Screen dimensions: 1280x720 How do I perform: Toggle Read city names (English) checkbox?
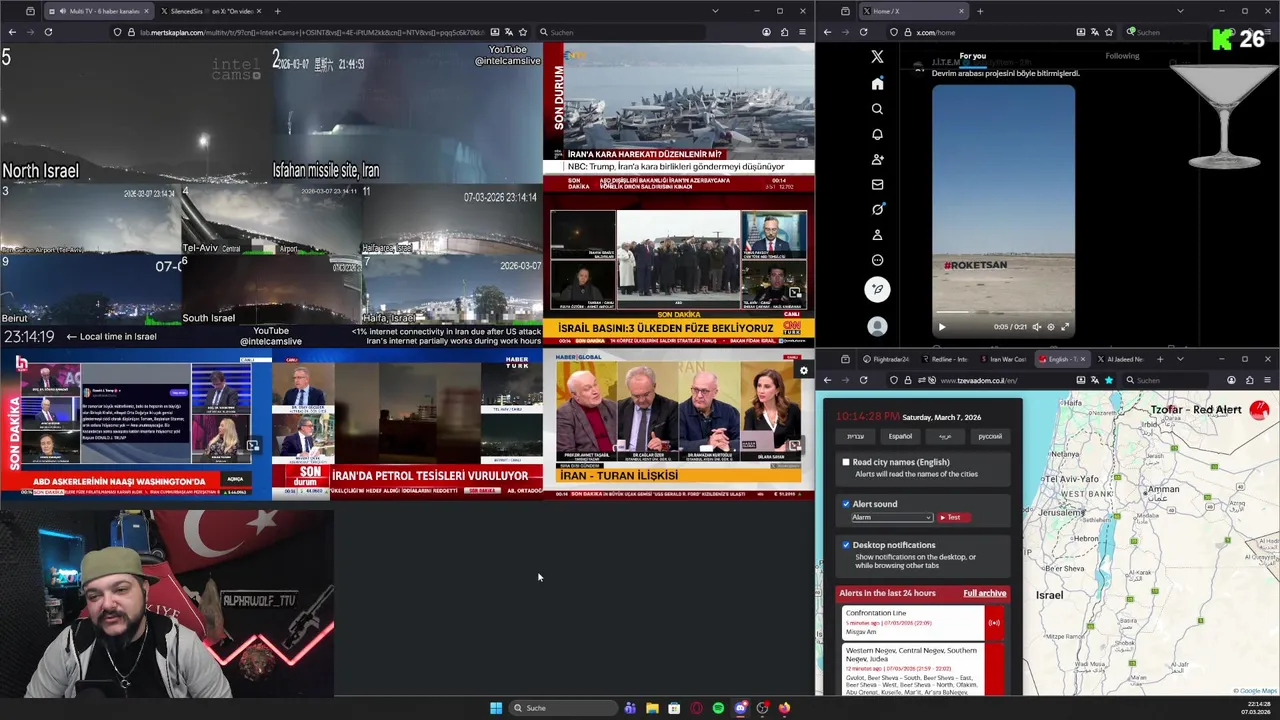846,462
